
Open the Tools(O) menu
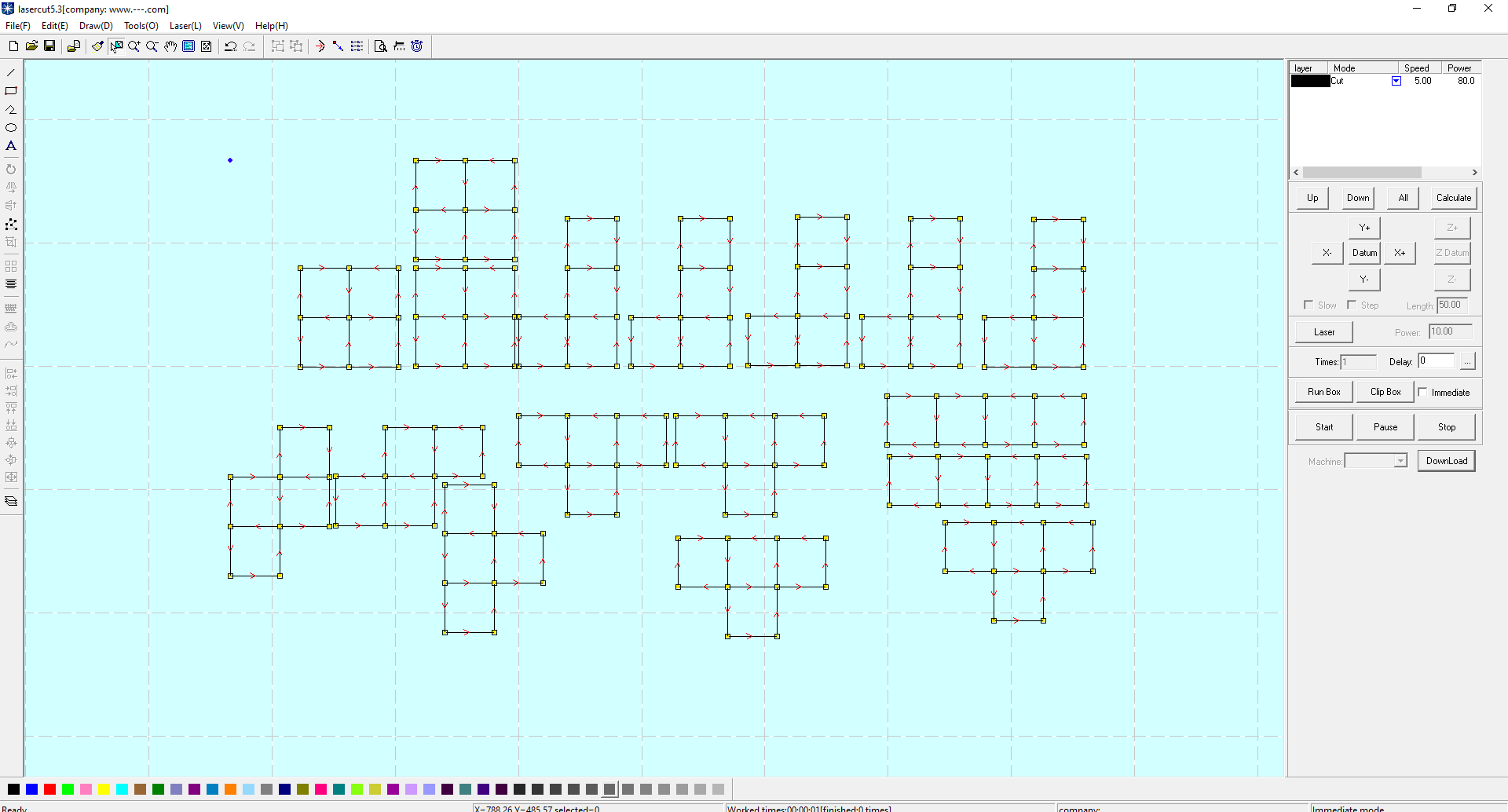tap(141, 26)
